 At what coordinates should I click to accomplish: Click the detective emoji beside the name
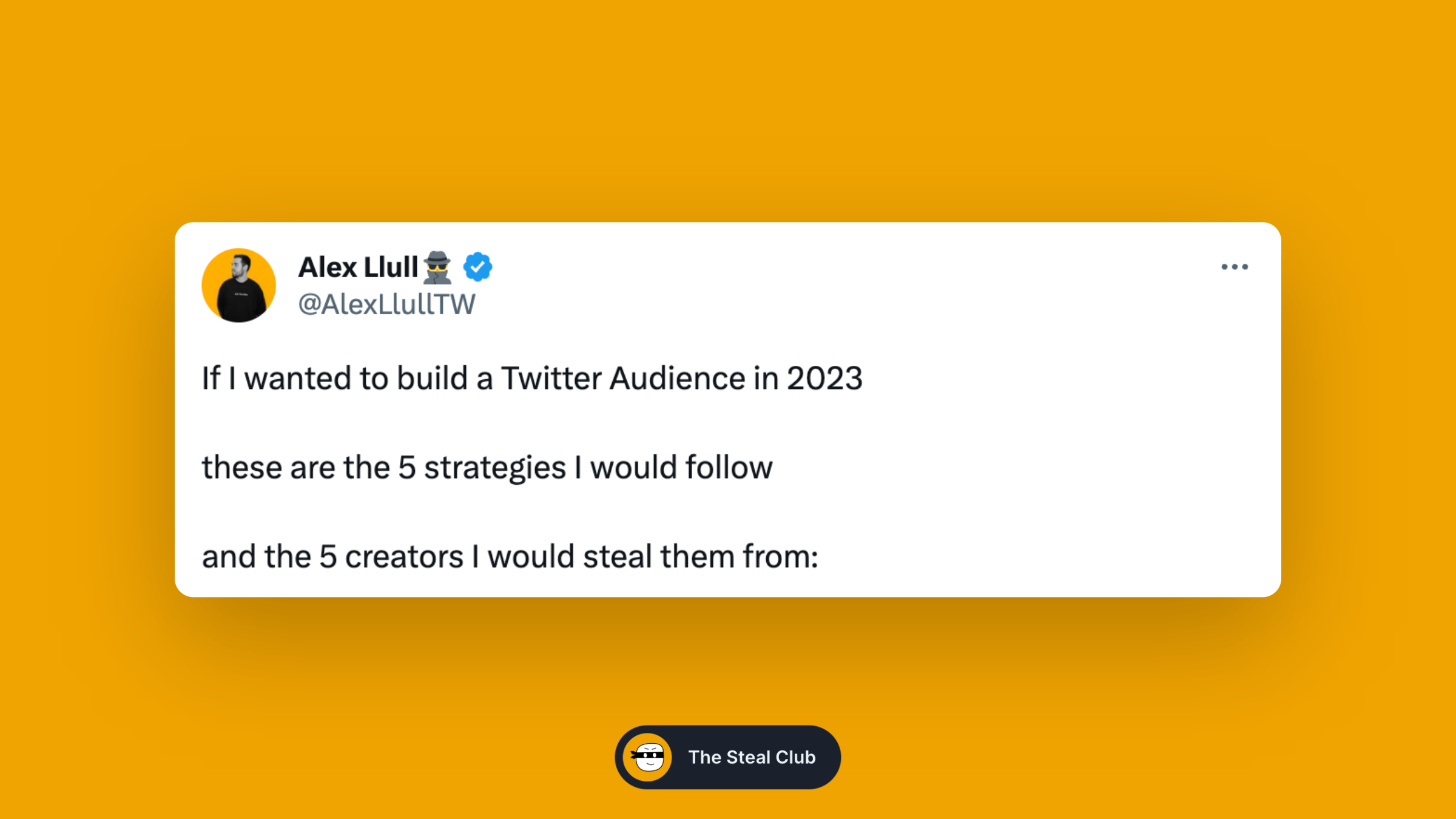coord(437,268)
